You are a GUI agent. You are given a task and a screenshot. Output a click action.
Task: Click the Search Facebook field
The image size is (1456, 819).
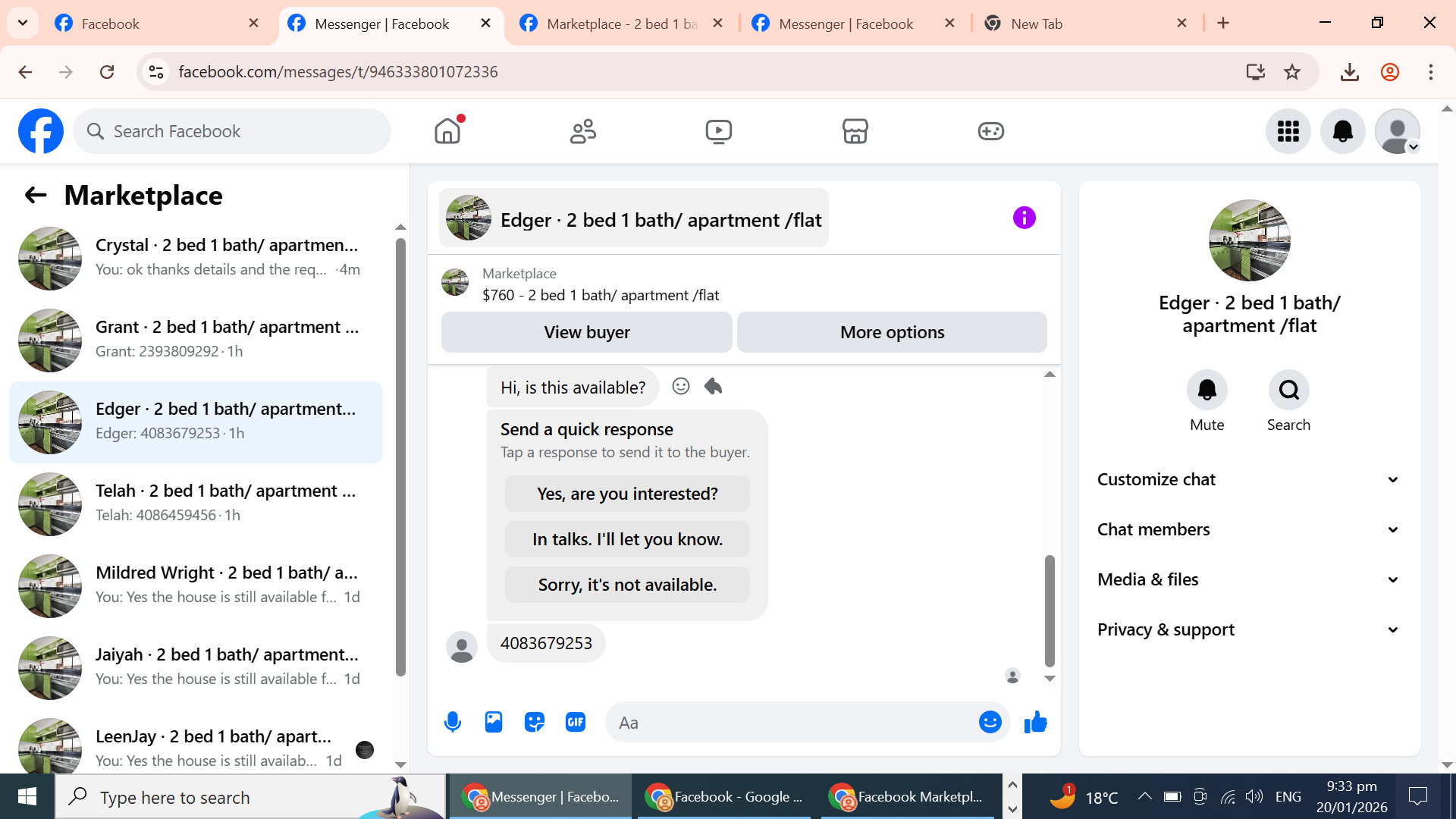[232, 131]
